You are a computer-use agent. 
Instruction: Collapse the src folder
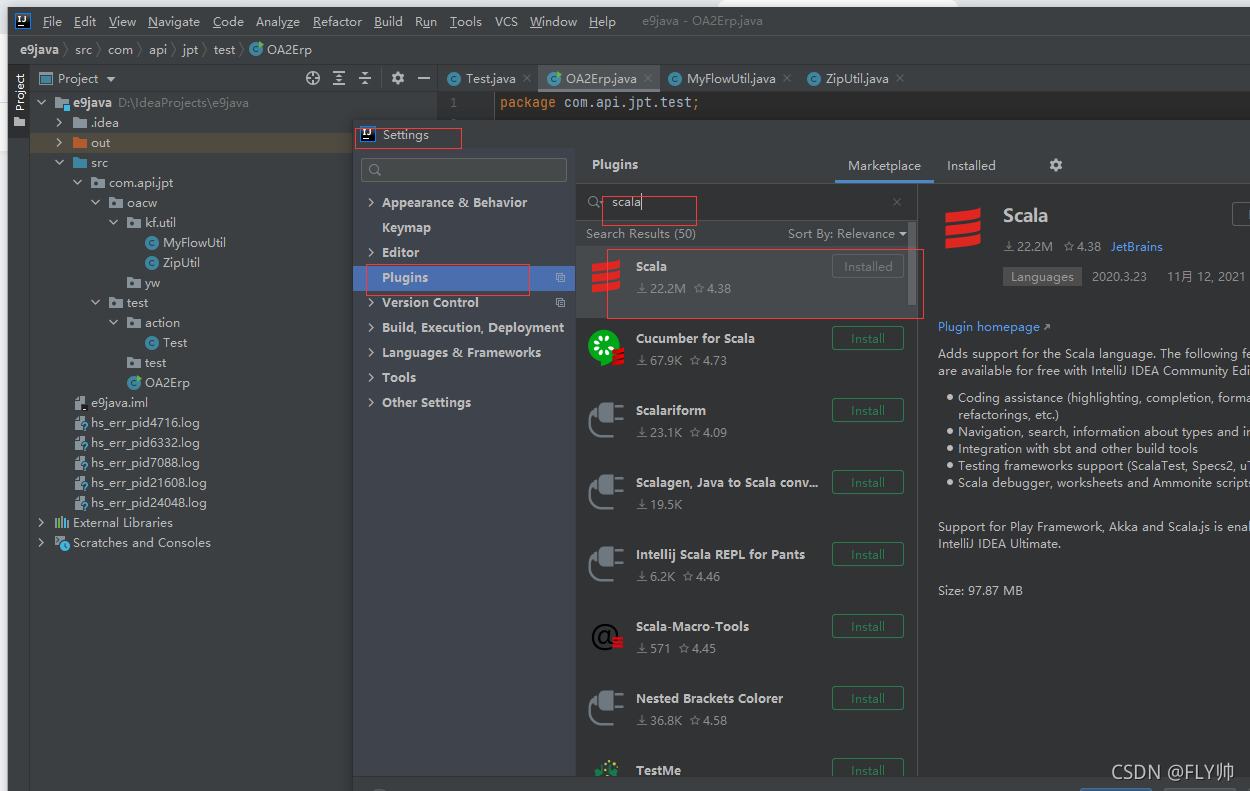click(59, 162)
